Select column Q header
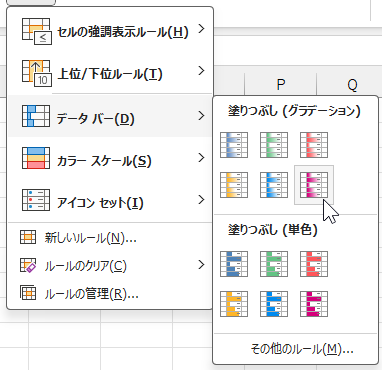 [x=352, y=85]
